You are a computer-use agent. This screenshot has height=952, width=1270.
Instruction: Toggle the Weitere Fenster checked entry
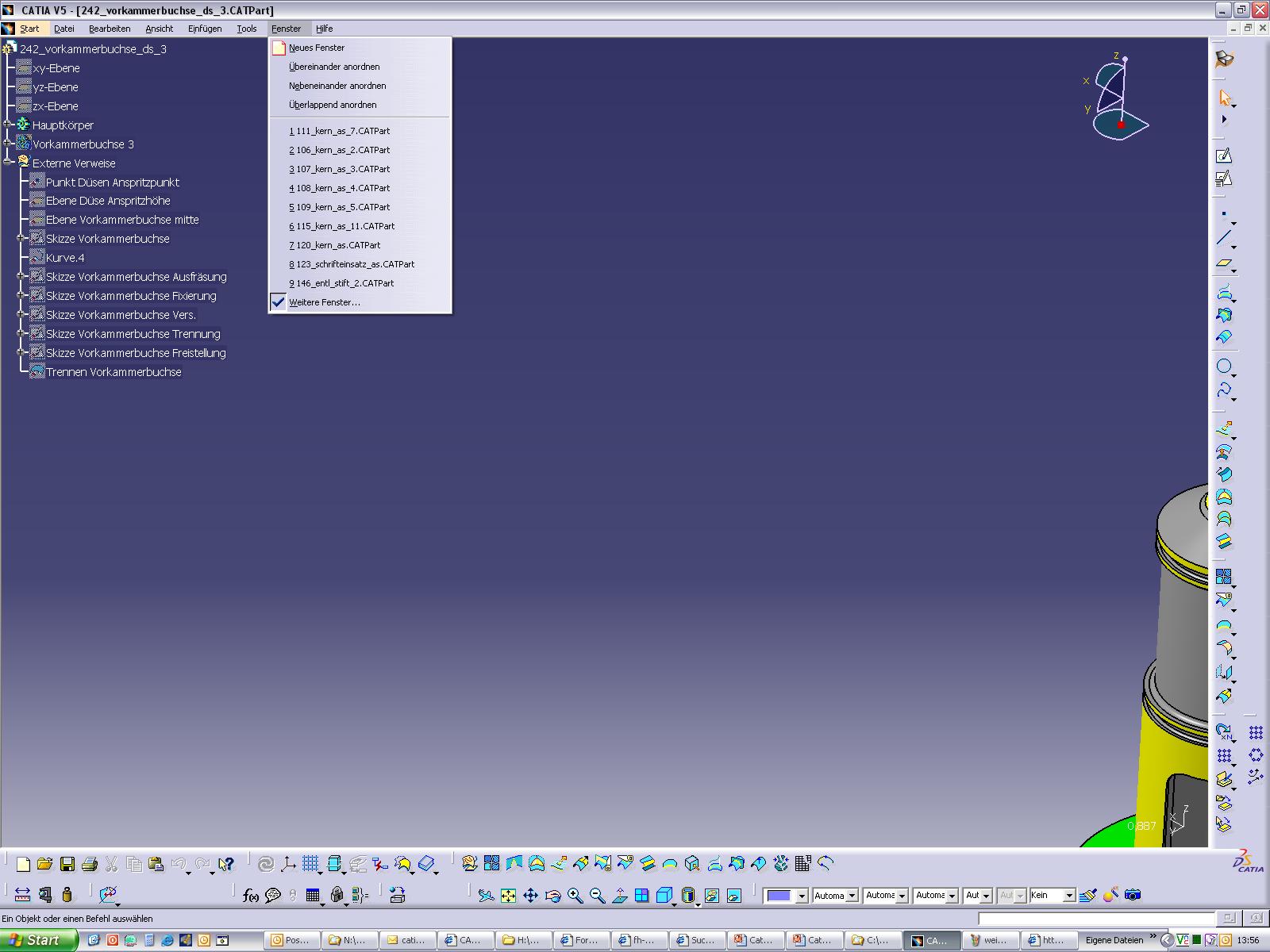pyautogui.click(x=360, y=302)
